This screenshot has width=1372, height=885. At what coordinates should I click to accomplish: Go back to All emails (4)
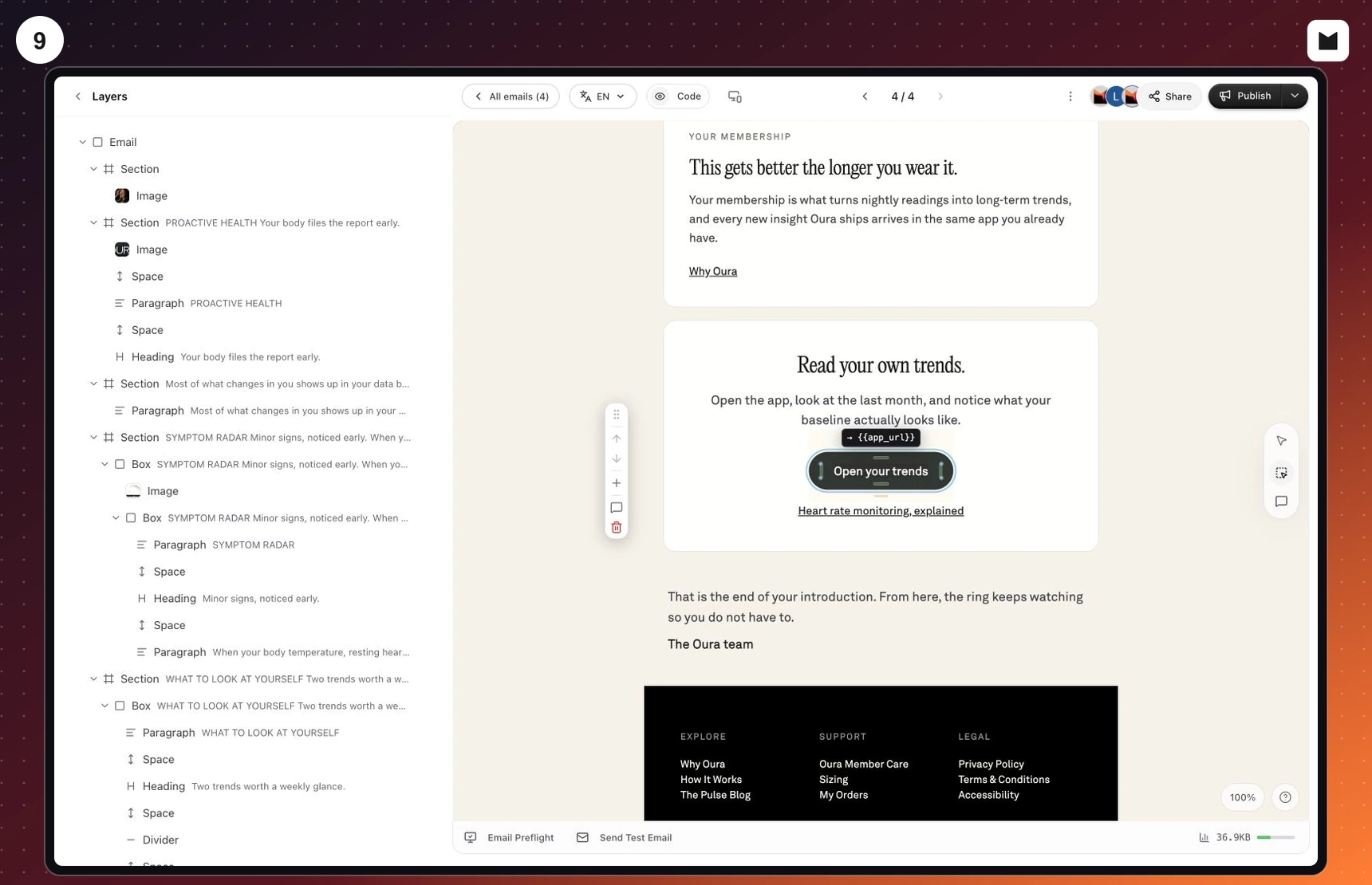pos(511,96)
